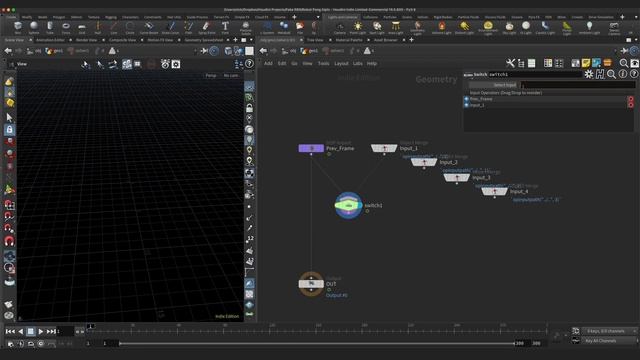Open the viewport View dropdown
Viewport: 640px width, 360px height.
(x=21, y=64)
